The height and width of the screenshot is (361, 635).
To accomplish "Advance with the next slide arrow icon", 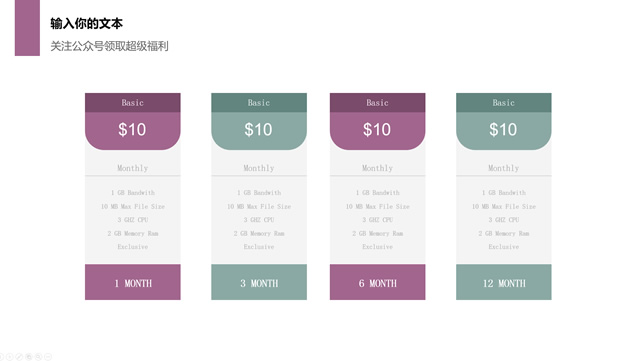I will click(9, 357).
